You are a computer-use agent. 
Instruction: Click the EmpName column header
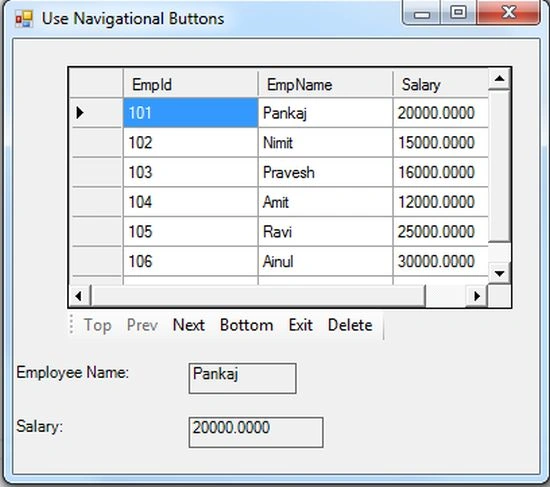326,84
